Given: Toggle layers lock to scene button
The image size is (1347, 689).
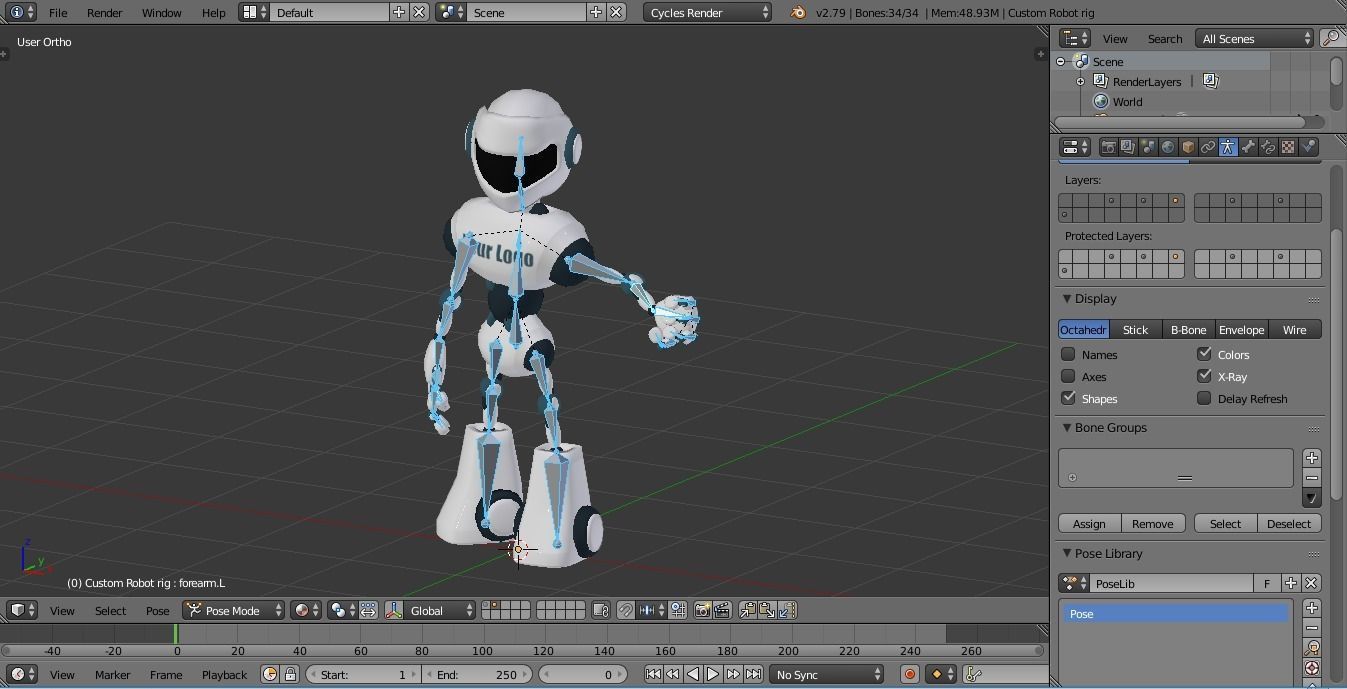Looking at the screenshot, I should (x=601, y=610).
